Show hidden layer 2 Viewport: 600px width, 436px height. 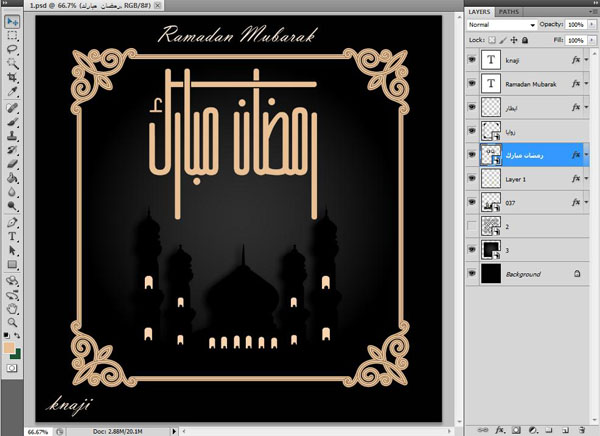coord(471,227)
